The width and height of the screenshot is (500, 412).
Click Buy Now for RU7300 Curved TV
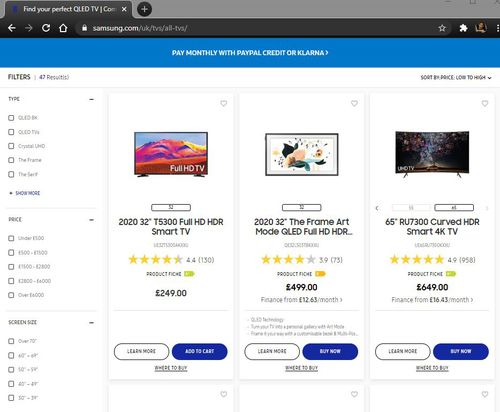[x=461, y=351]
